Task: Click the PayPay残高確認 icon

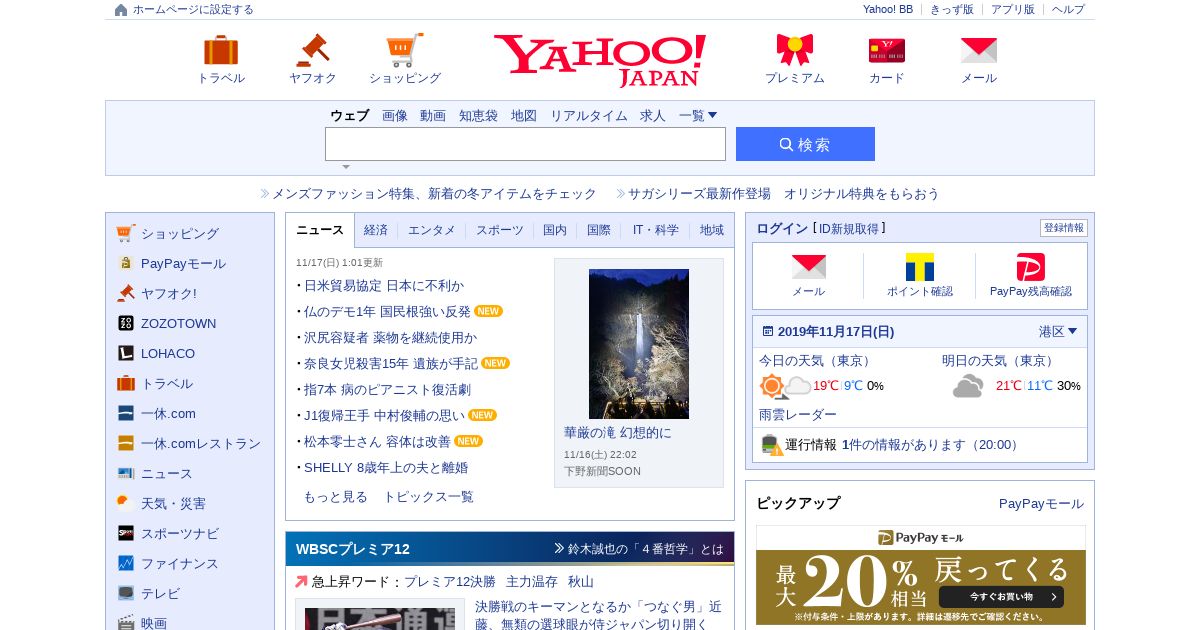Action: (x=1031, y=267)
